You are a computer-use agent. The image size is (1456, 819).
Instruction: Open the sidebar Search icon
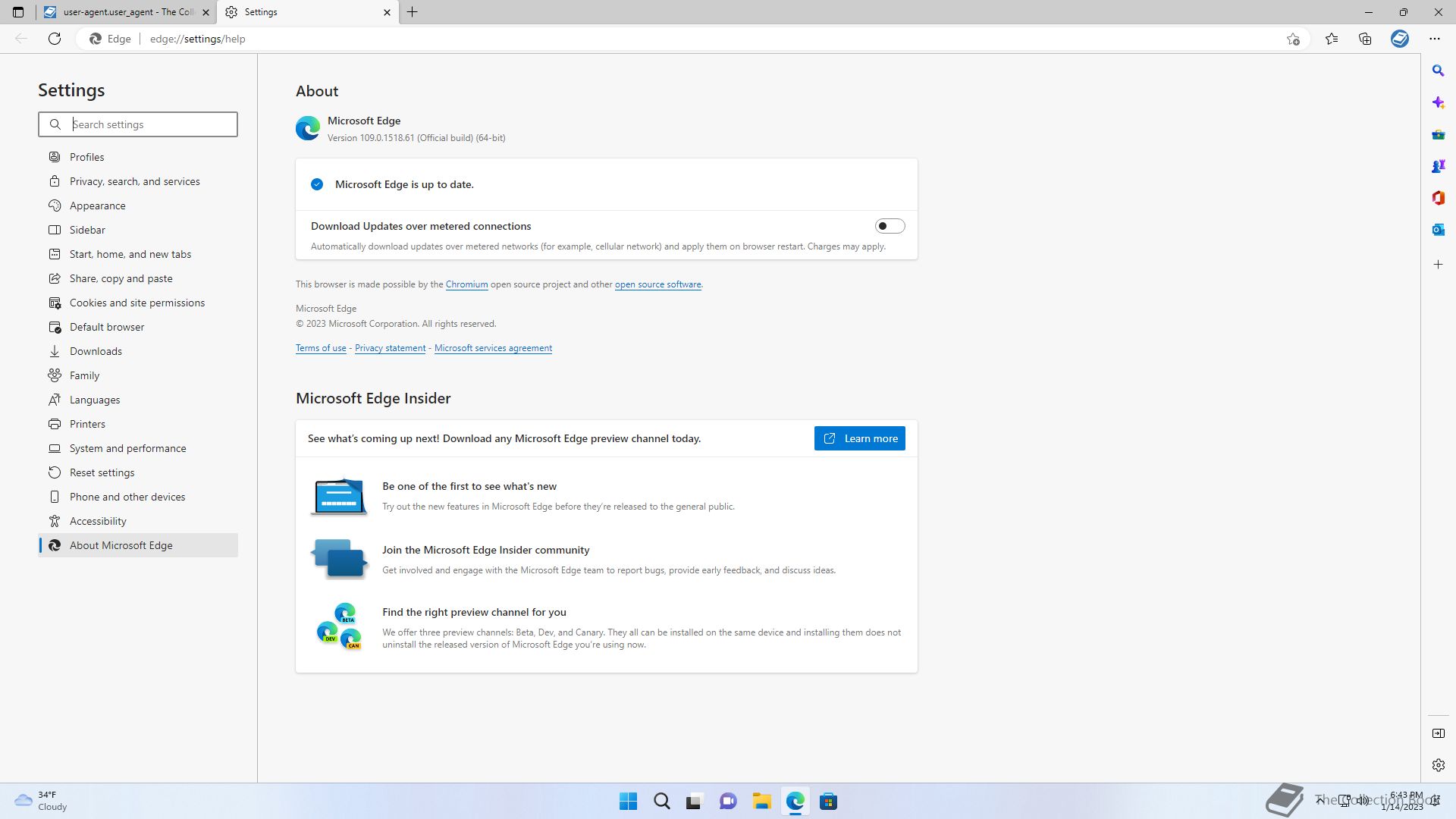(x=1438, y=71)
